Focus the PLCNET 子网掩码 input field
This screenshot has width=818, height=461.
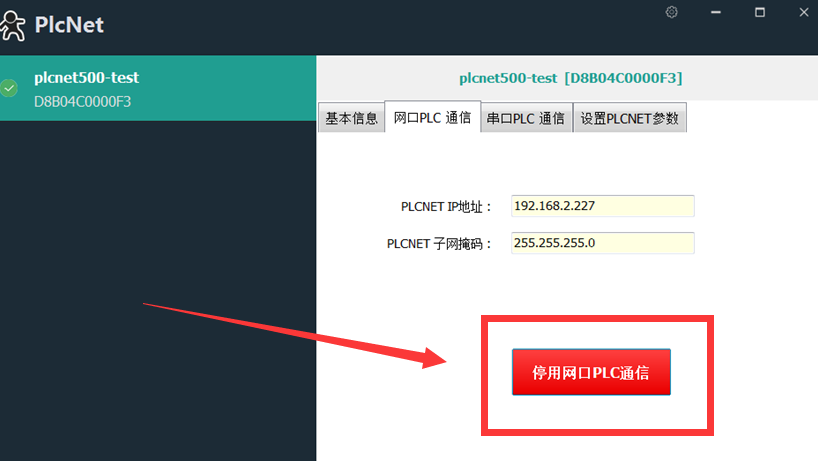pyautogui.click(x=602, y=243)
